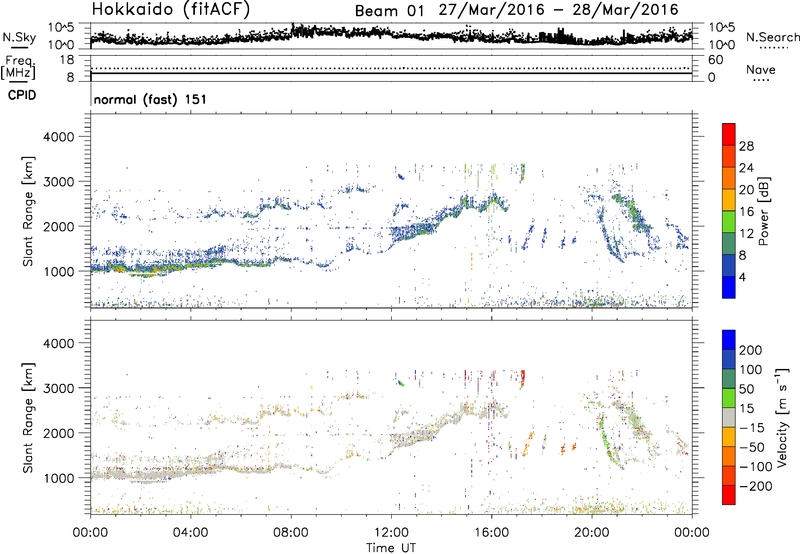
Task: Click the '20:00' time axis tick
Action: click(x=592, y=533)
